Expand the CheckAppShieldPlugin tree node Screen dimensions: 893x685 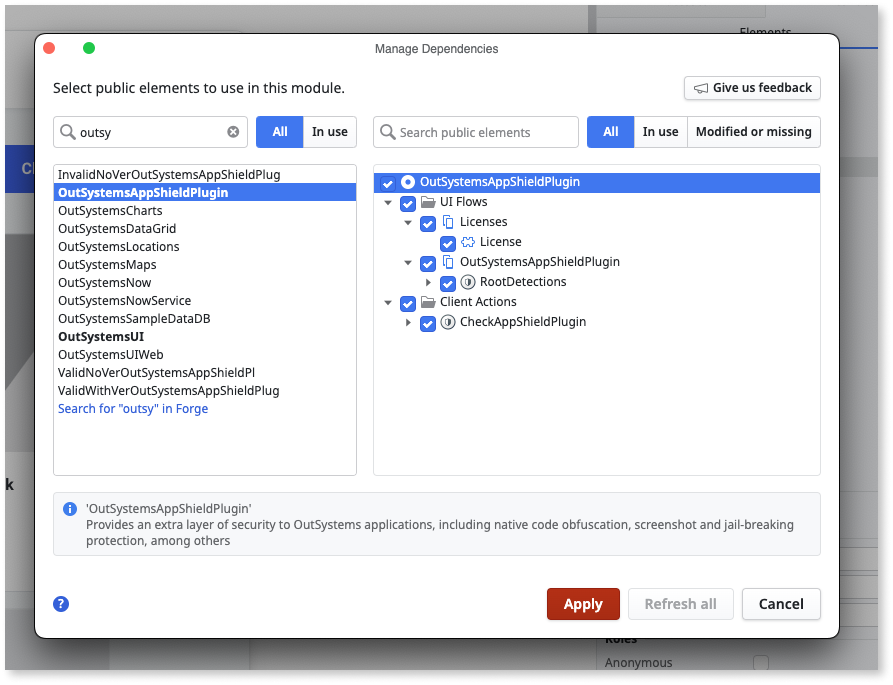point(408,323)
